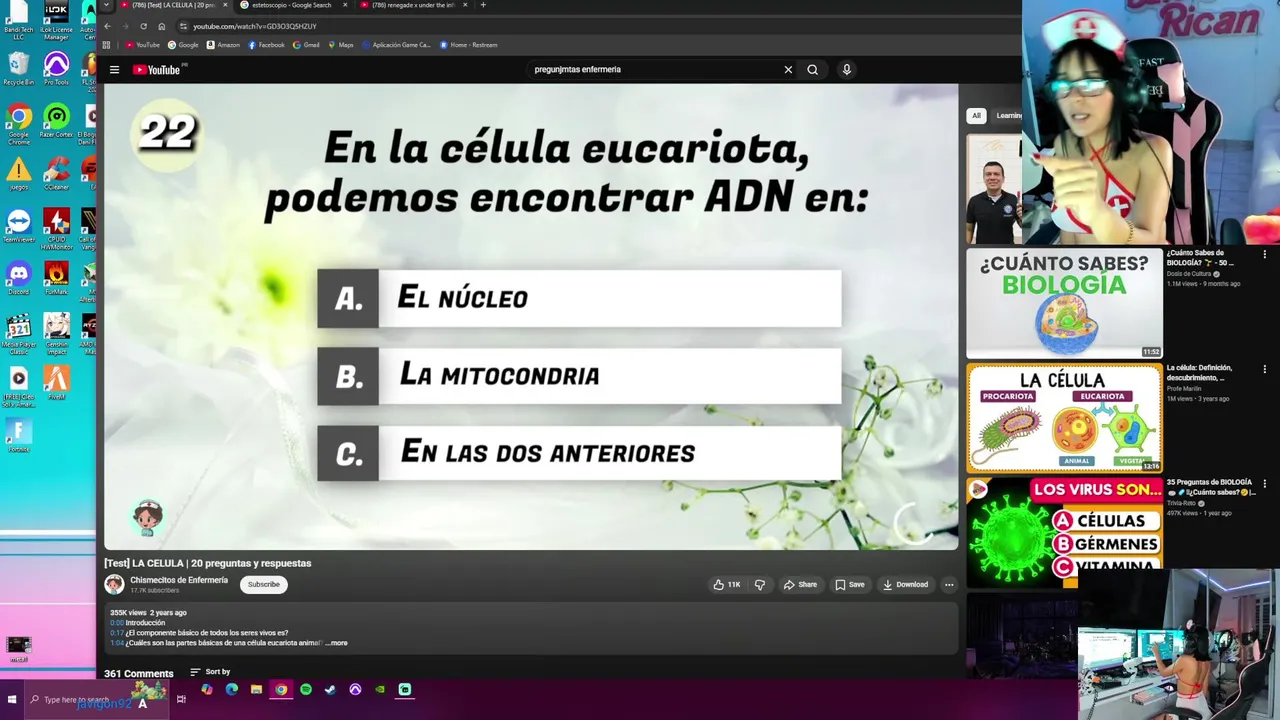Click answer option A El núcleo in video
The width and height of the screenshot is (1280, 720).
(579, 298)
